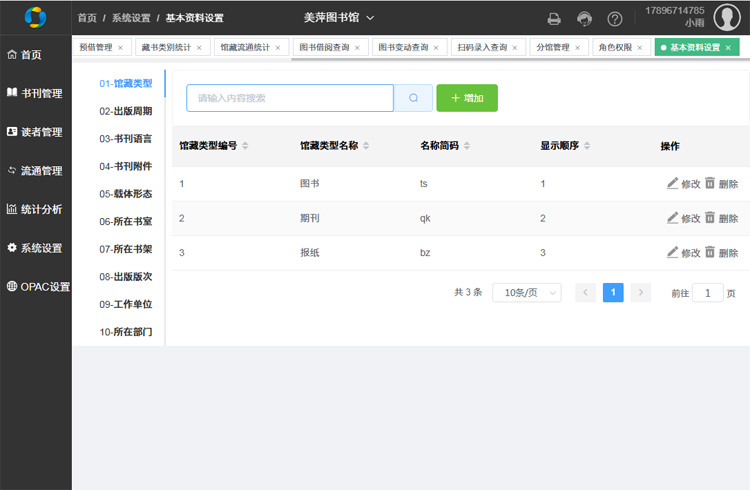750x490 pixels.
Task: Click the search input field
Action: click(x=290, y=98)
